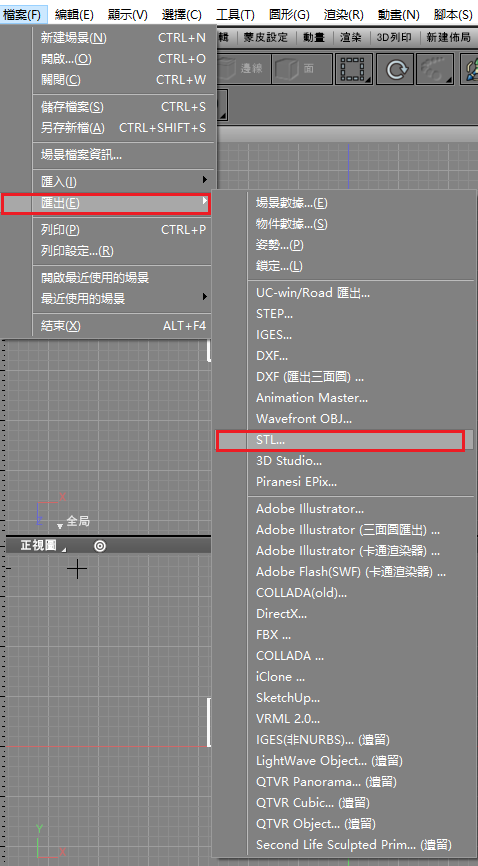This screenshot has height=866, width=478.
Task: Choose the dashed box selection tool
Action: 355,68
